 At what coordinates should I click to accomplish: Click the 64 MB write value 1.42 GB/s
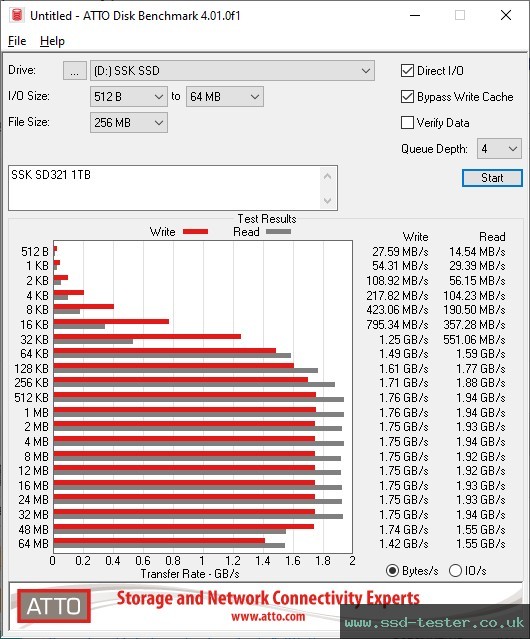click(404, 544)
